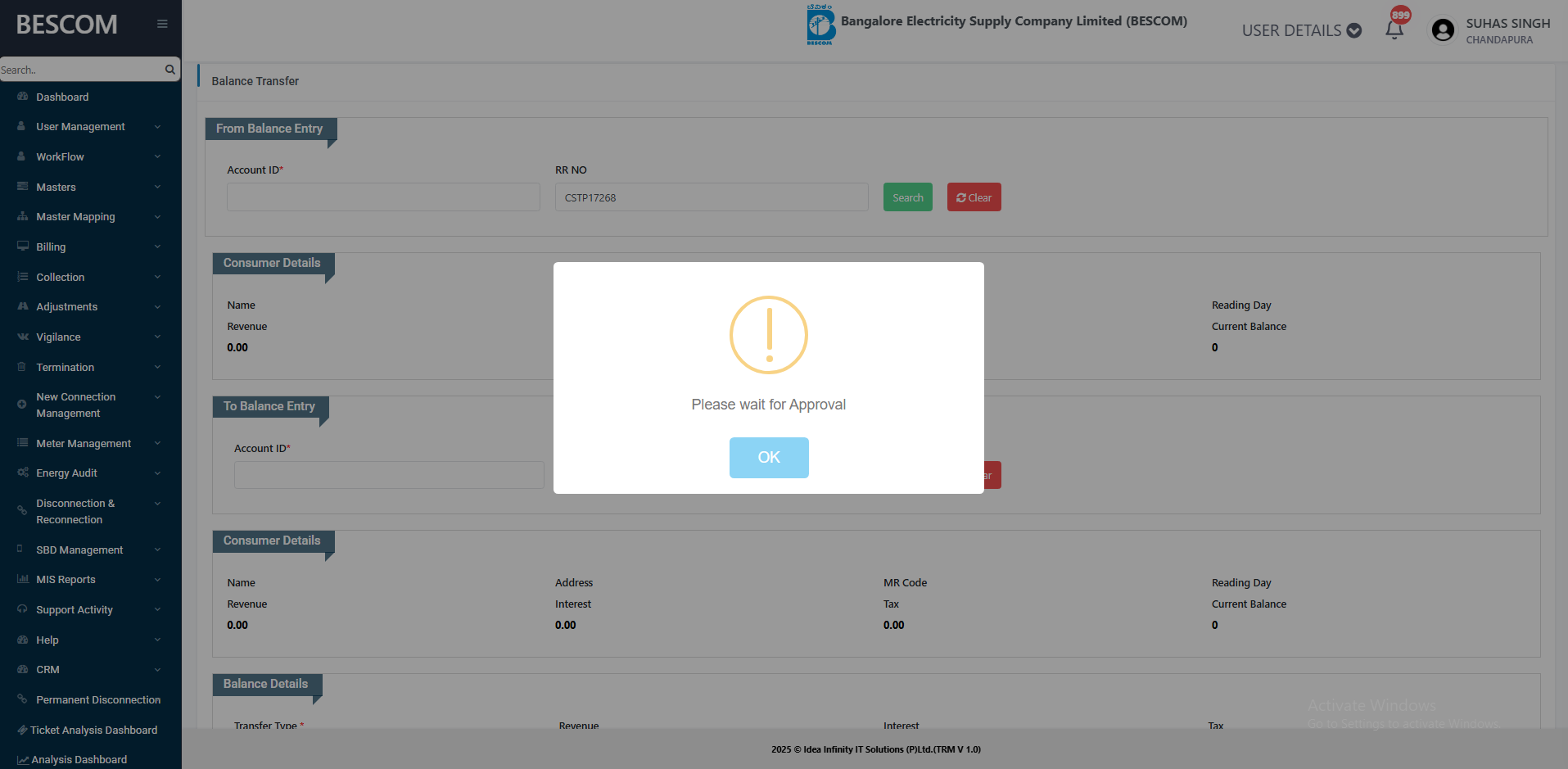Open the Support Activity menu label

point(75,609)
